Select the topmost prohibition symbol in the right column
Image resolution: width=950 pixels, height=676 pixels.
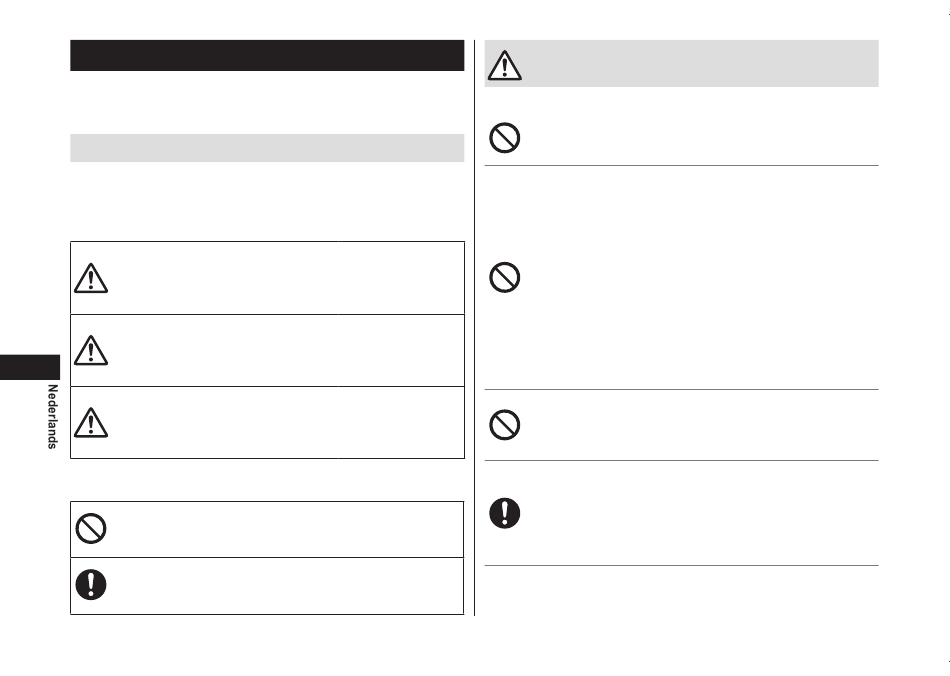click(504, 138)
